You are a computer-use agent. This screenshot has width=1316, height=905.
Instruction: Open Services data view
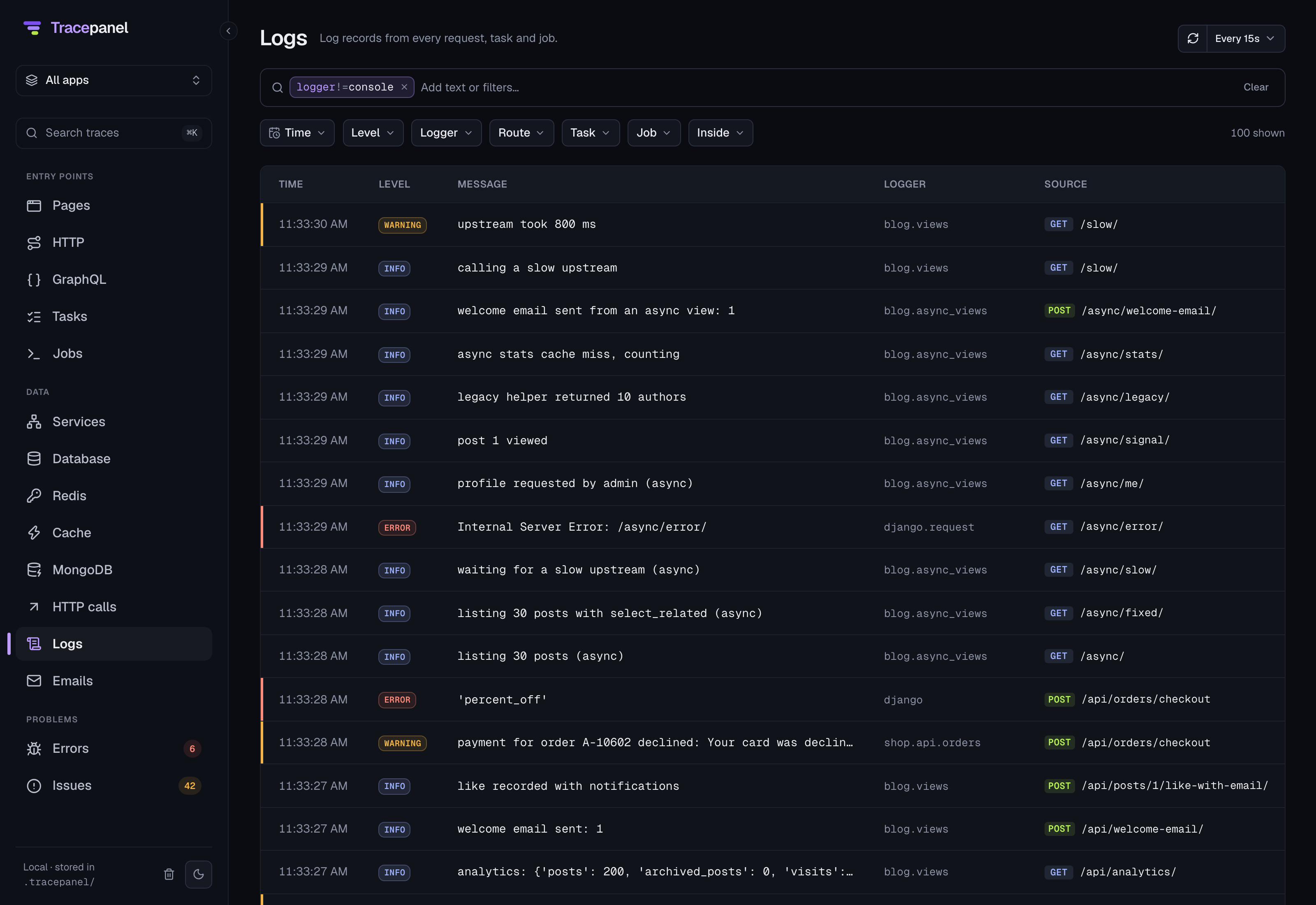coord(114,421)
